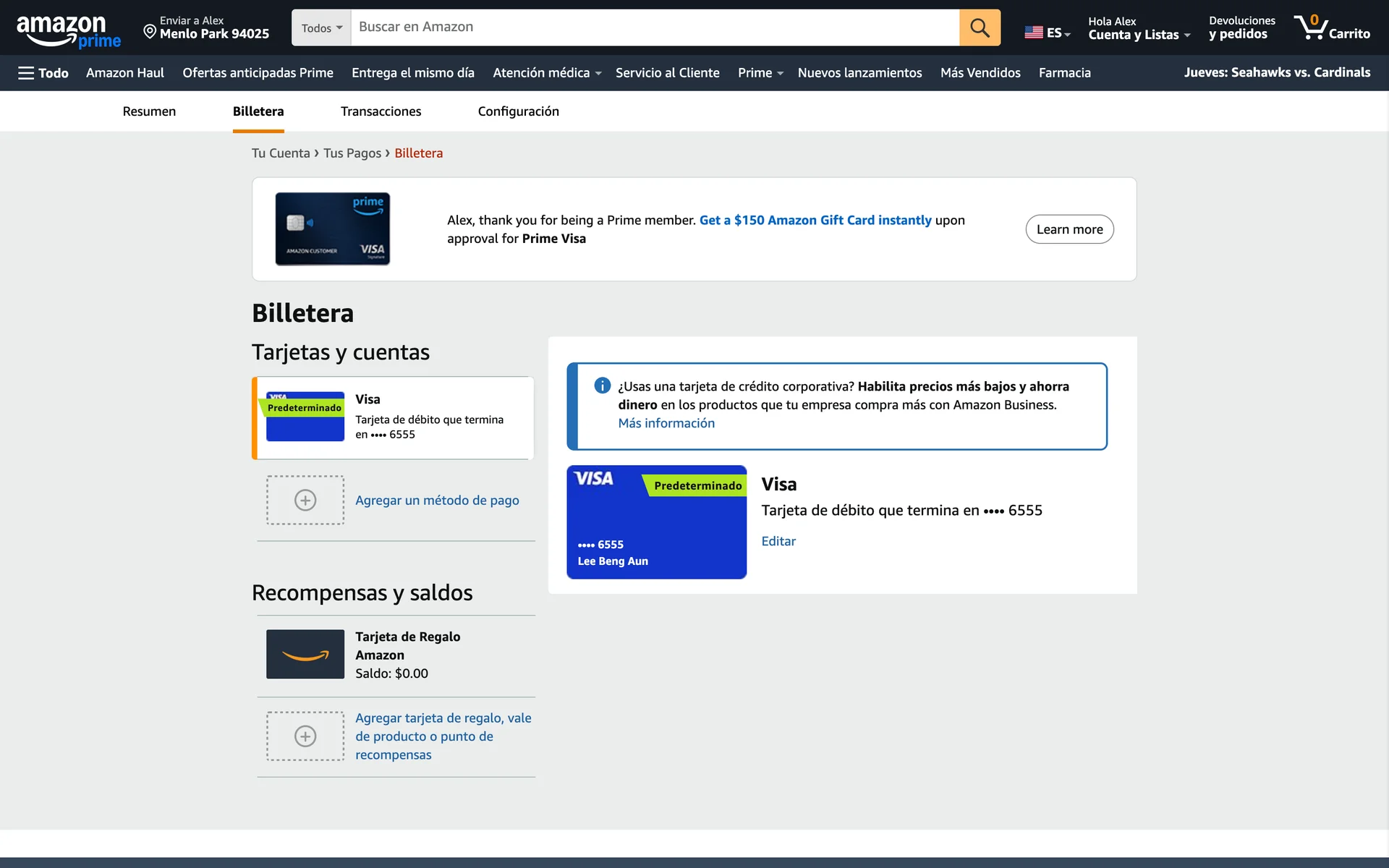The width and height of the screenshot is (1389, 868).
Task: Click the orange search magnifier button
Action: [980, 27]
